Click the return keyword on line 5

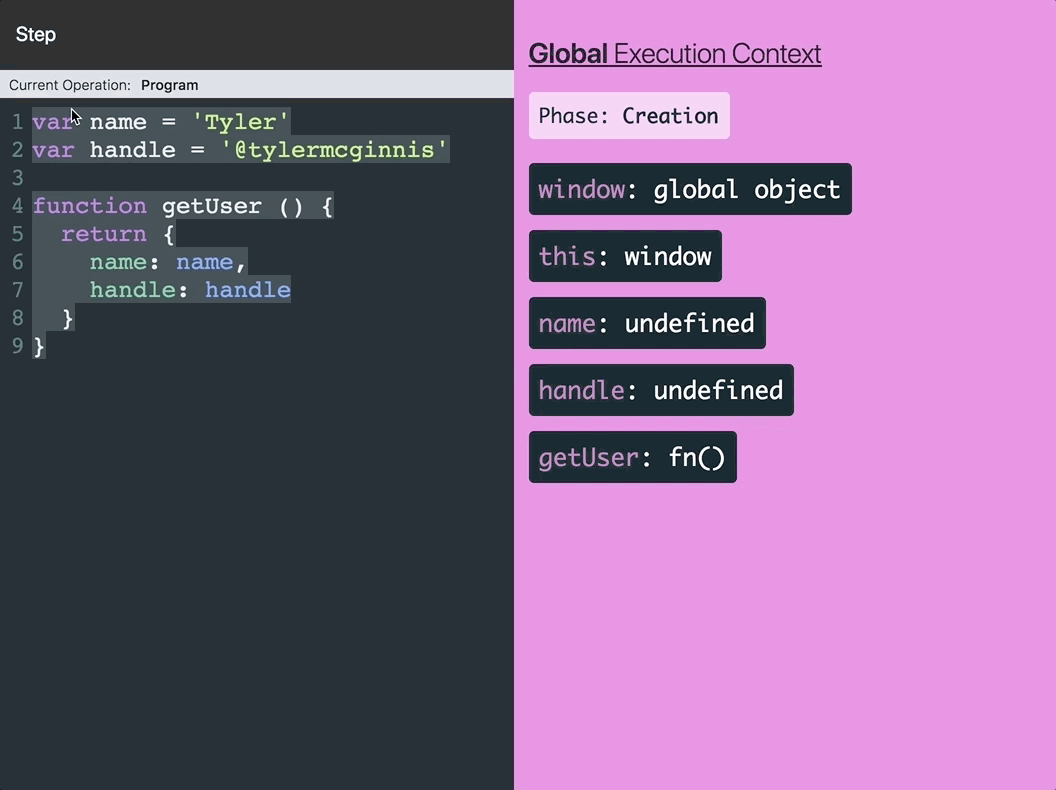103,234
